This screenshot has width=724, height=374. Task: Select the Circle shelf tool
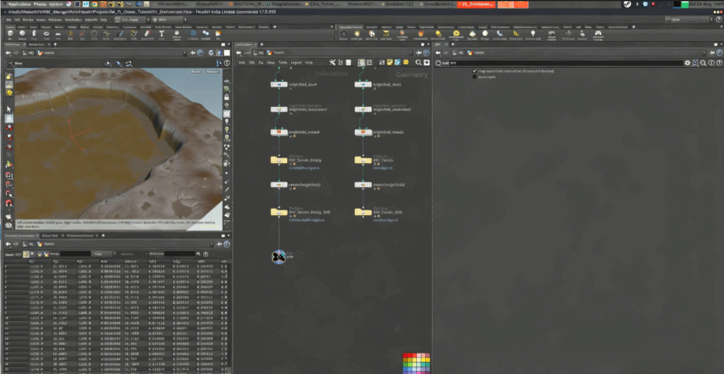click(94, 35)
